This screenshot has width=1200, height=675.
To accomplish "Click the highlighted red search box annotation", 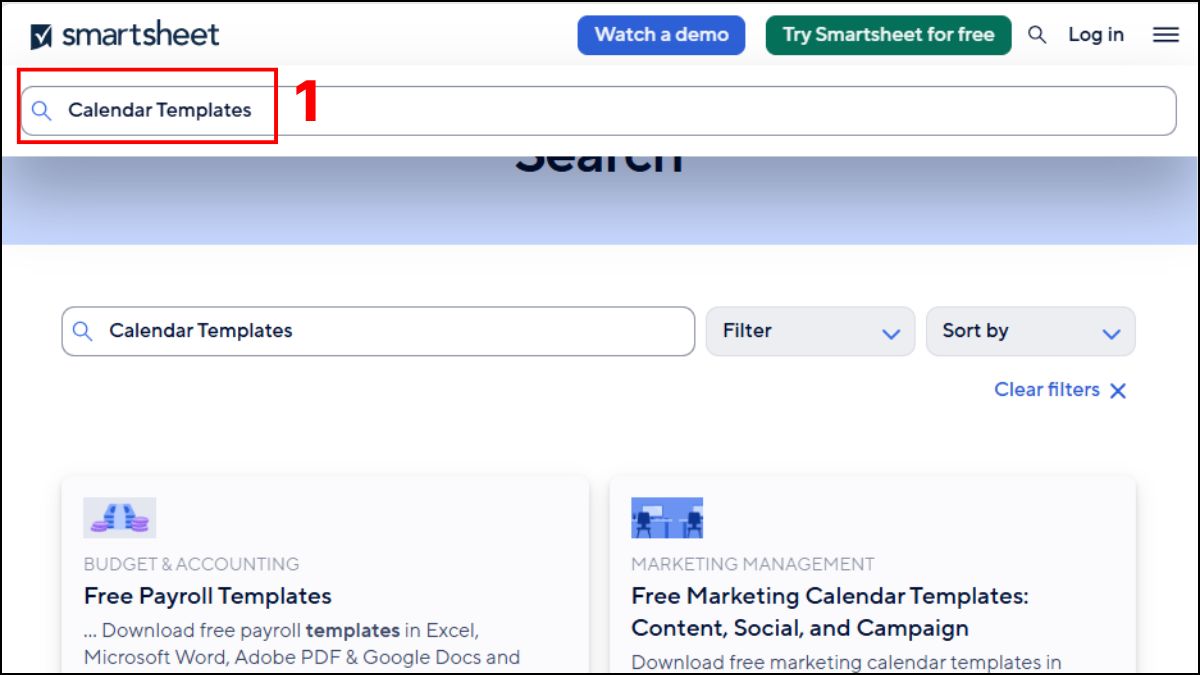I will coord(147,110).
